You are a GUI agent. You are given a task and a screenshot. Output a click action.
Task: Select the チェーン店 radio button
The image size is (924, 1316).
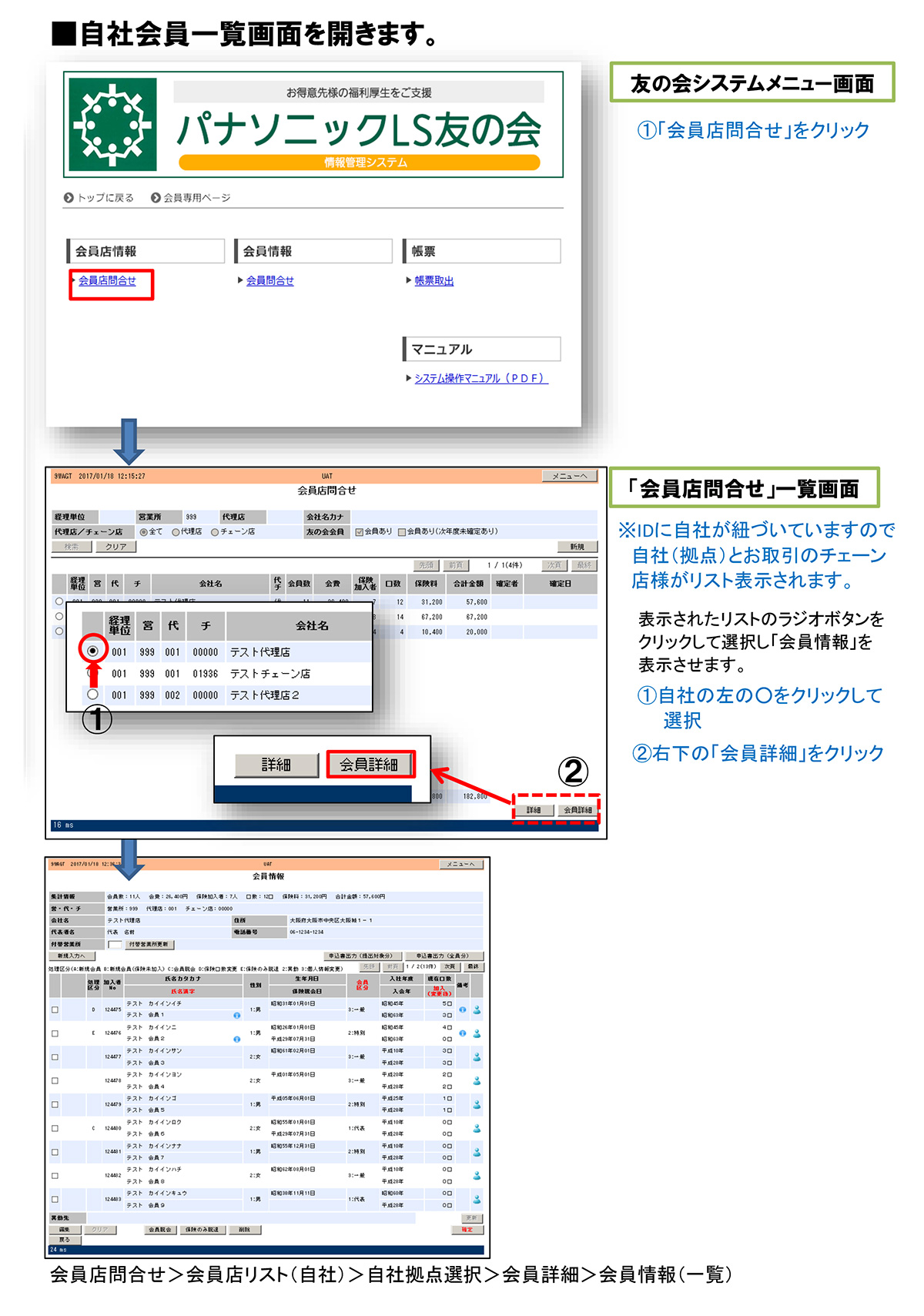[x=215, y=532]
